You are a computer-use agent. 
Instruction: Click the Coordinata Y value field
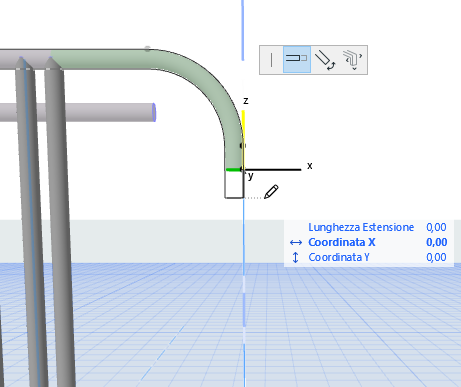coord(436,257)
